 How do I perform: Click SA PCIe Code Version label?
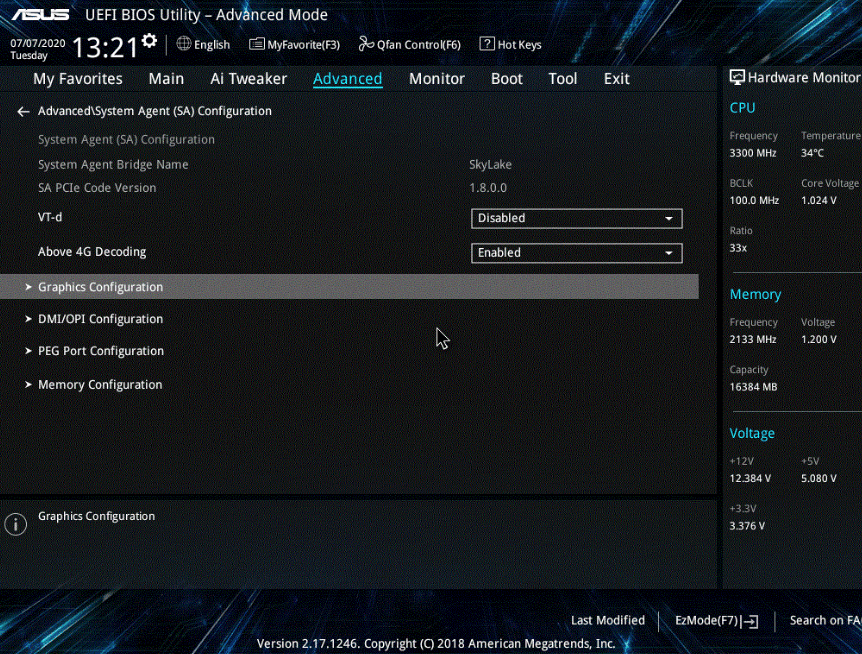[x=97, y=188]
